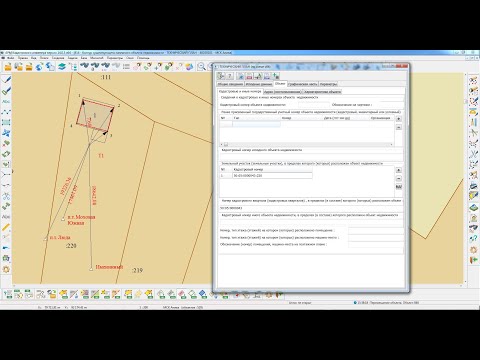
Task: Open the Правка menu
Action: click(x=23, y=58)
